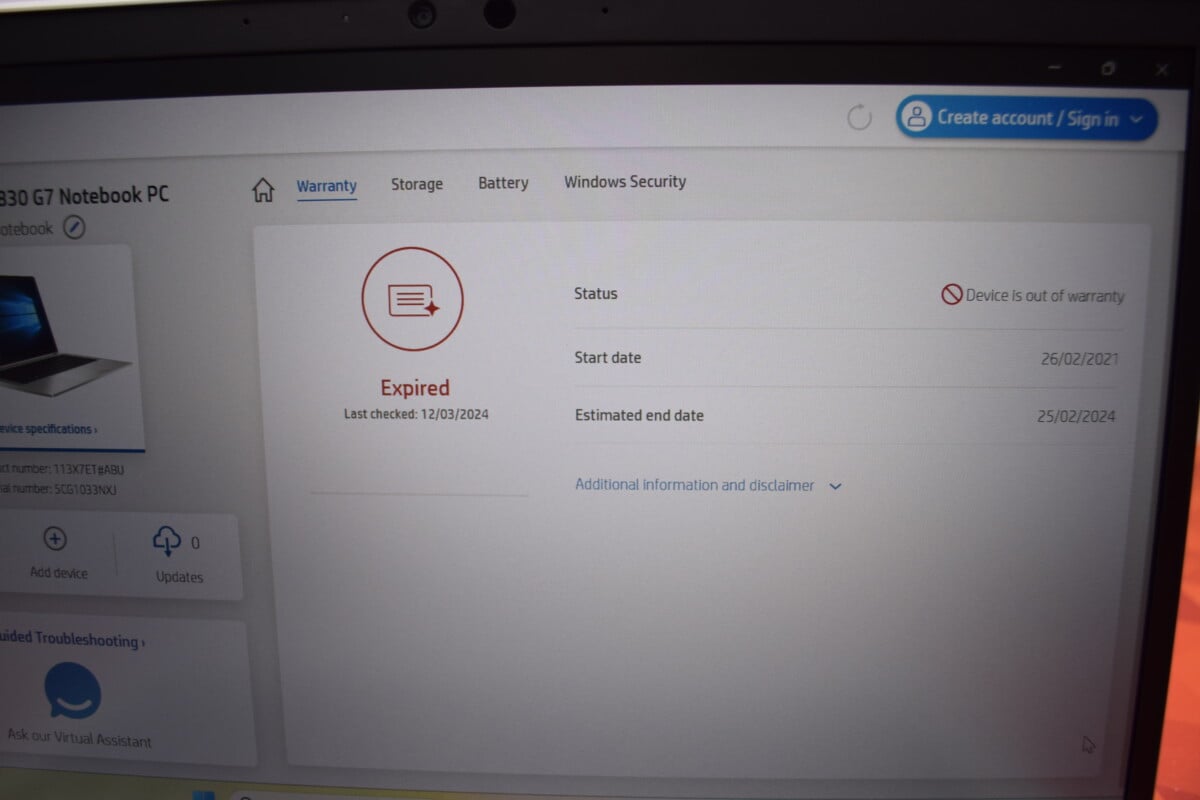Screen dimensions: 1200x800
Task: Go to the Home icon tab
Action: 263,190
